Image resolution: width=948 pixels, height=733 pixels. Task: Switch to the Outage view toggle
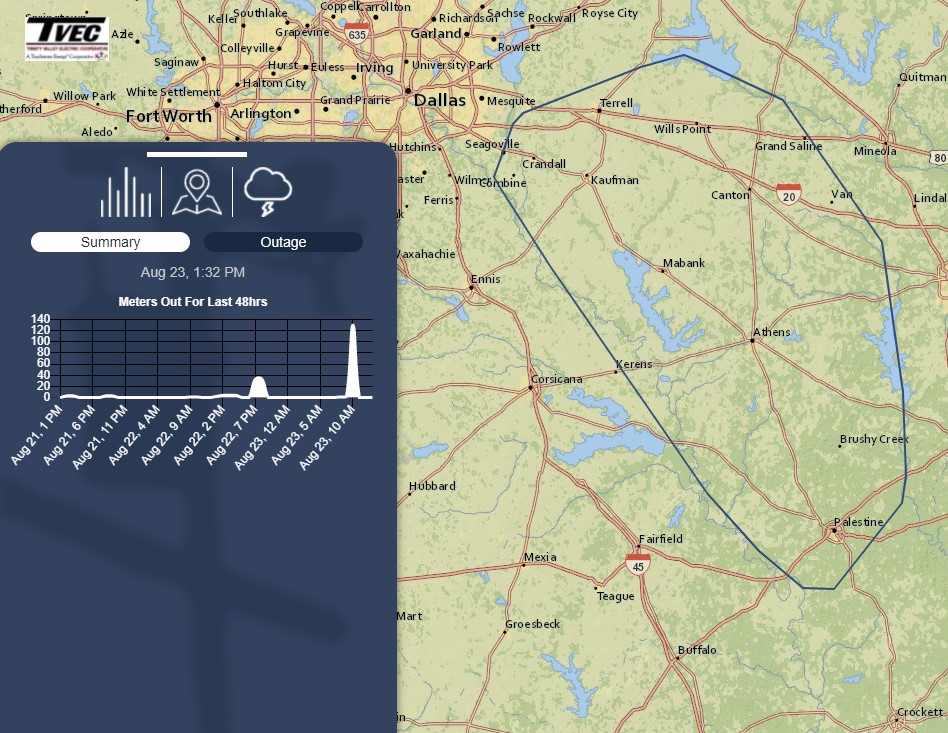[x=283, y=242]
